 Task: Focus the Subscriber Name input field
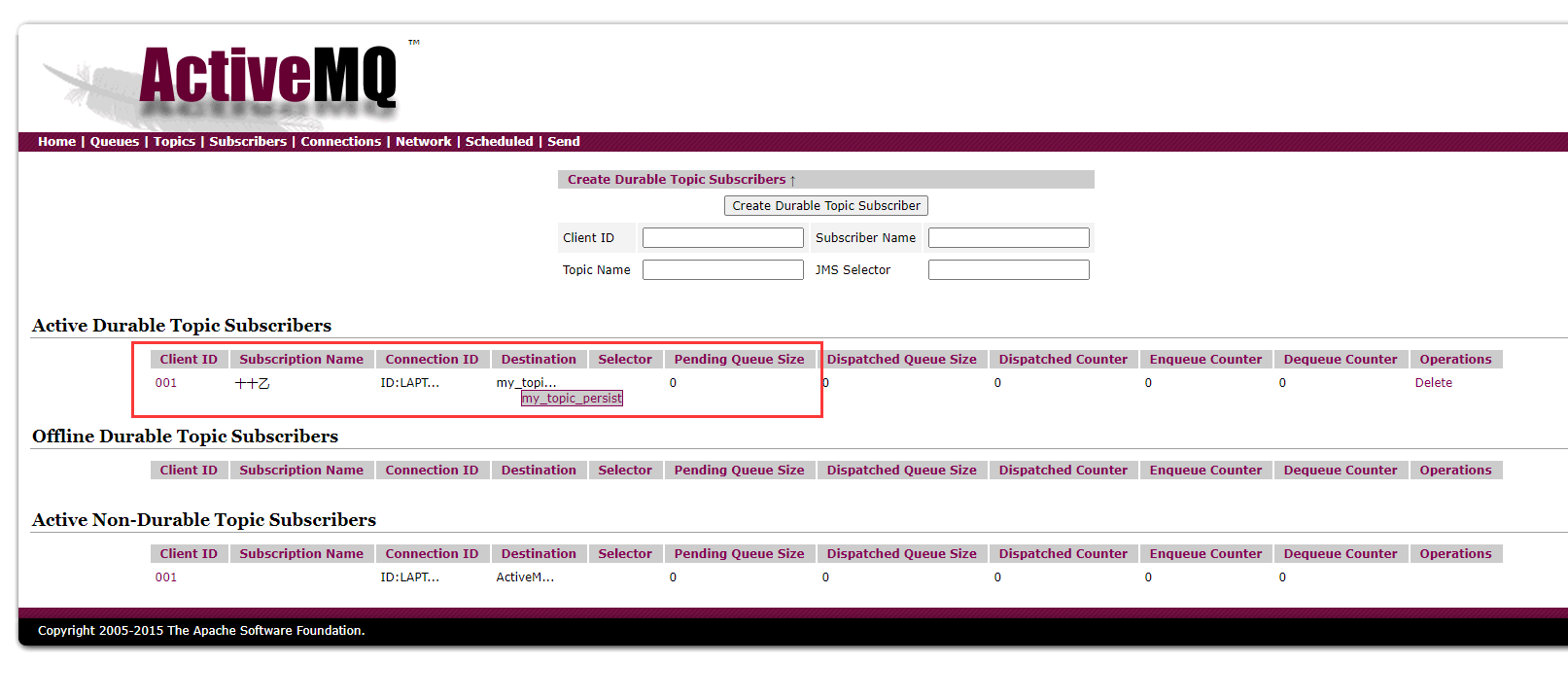[x=1009, y=238]
